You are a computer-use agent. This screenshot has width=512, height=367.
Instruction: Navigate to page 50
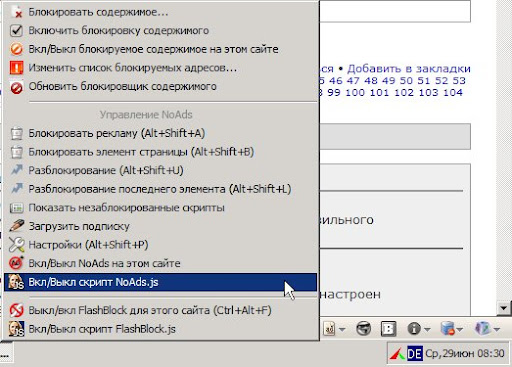click(x=406, y=81)
